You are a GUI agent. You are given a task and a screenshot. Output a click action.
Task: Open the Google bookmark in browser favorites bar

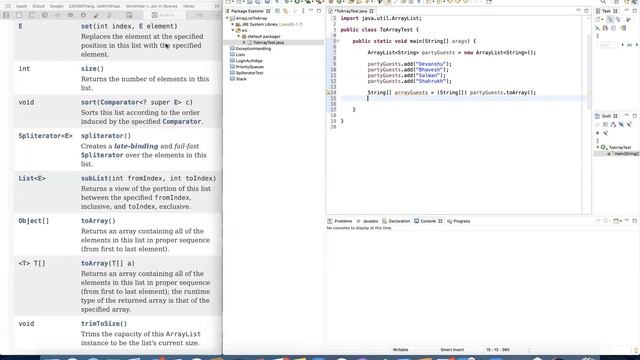(57, 6)
